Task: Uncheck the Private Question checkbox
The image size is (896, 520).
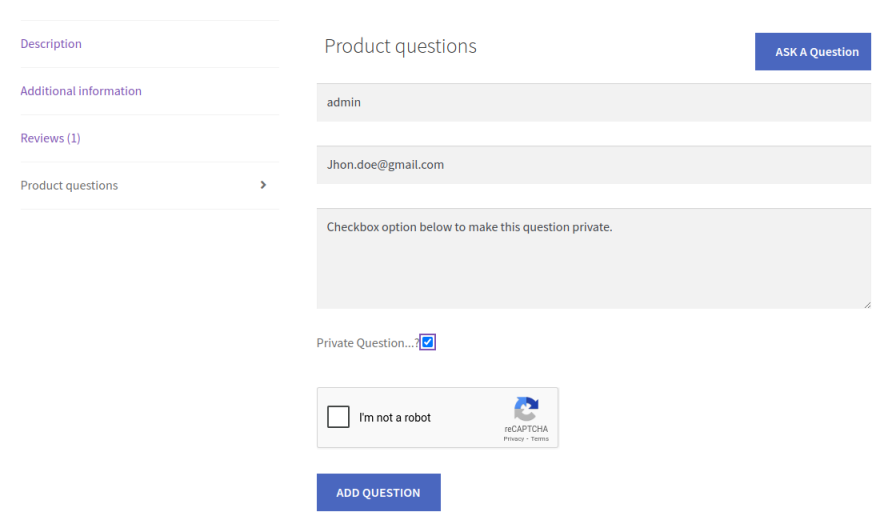Action: (428, 343)
